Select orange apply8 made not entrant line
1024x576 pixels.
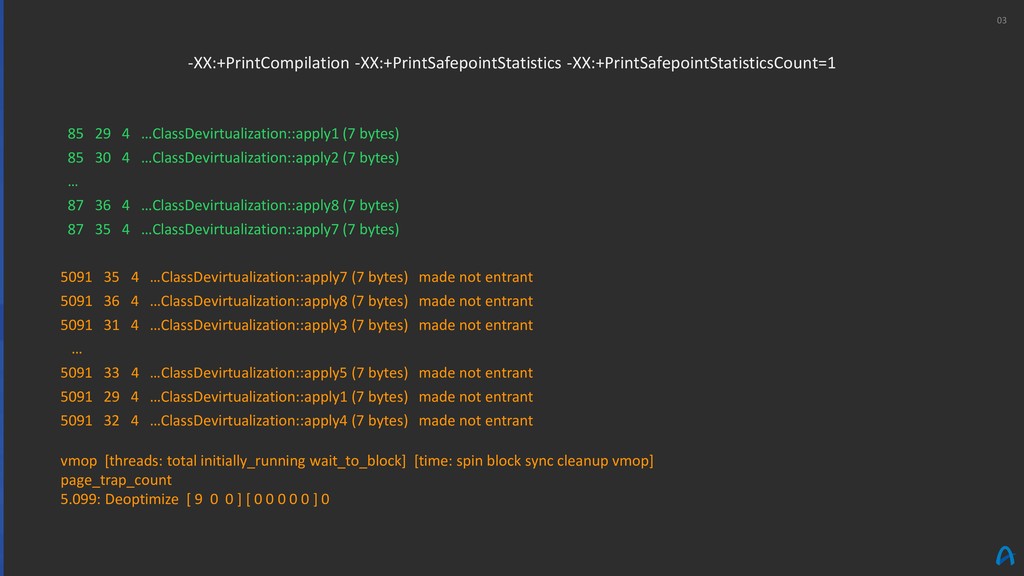point(296,302)
